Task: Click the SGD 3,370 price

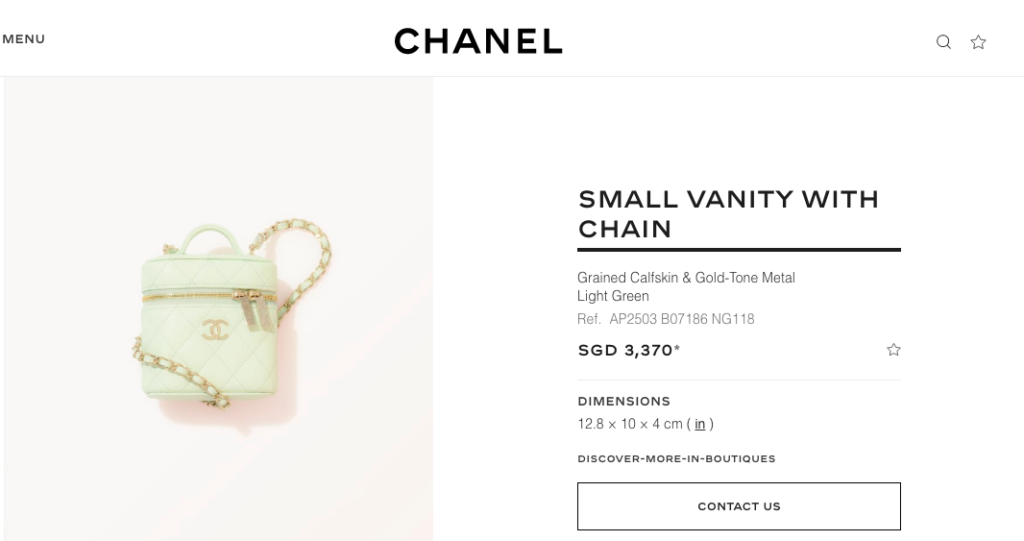Action: (x=625, y=350)
